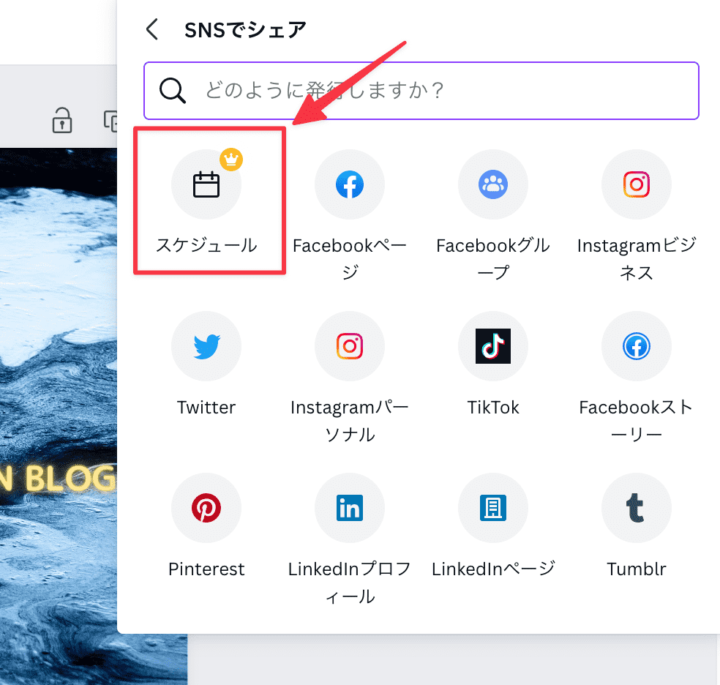Share to LinkedInプロフィール
This screenshot has width=720, height=685.
pos(349,507)
